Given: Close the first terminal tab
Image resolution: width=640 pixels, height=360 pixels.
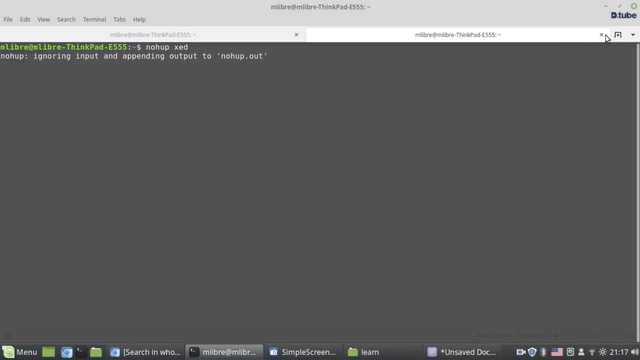Looking at the screenshot, I should point(296,35).
